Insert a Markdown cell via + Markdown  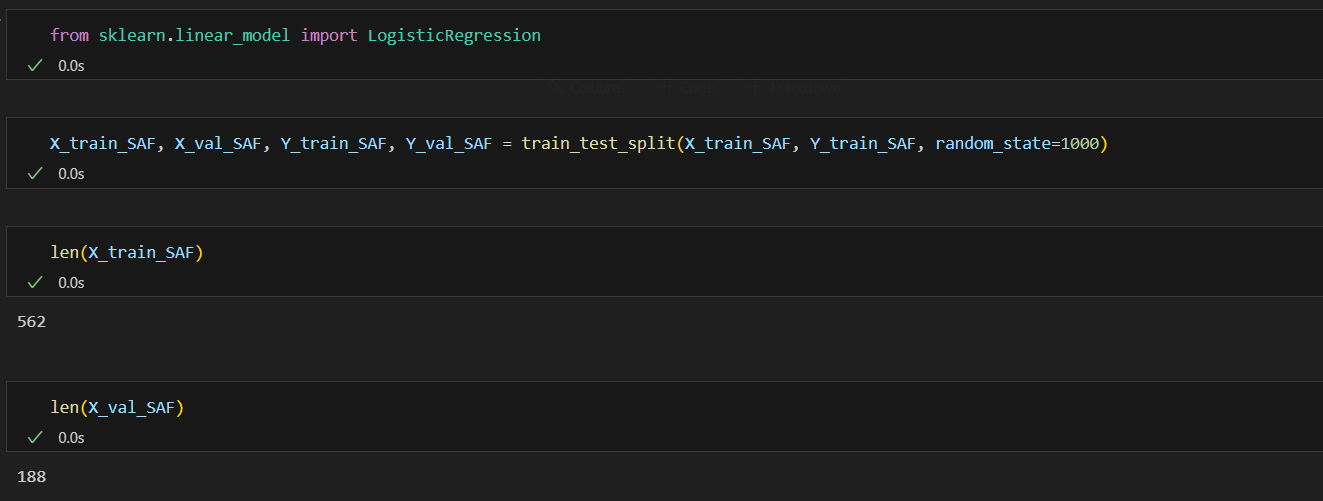coord(795,88)
